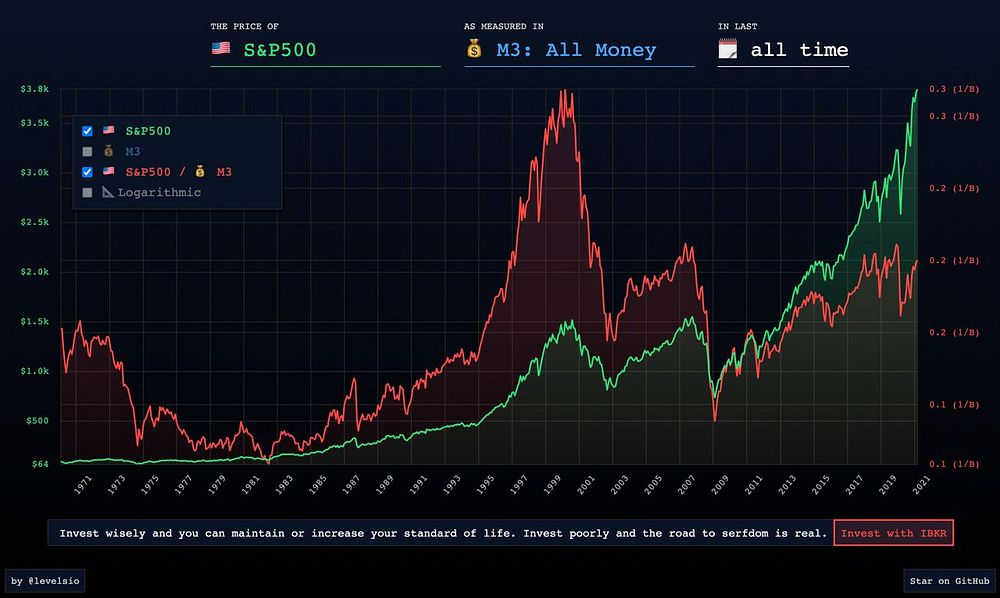Open the by @levelsio link

(45, 581)
